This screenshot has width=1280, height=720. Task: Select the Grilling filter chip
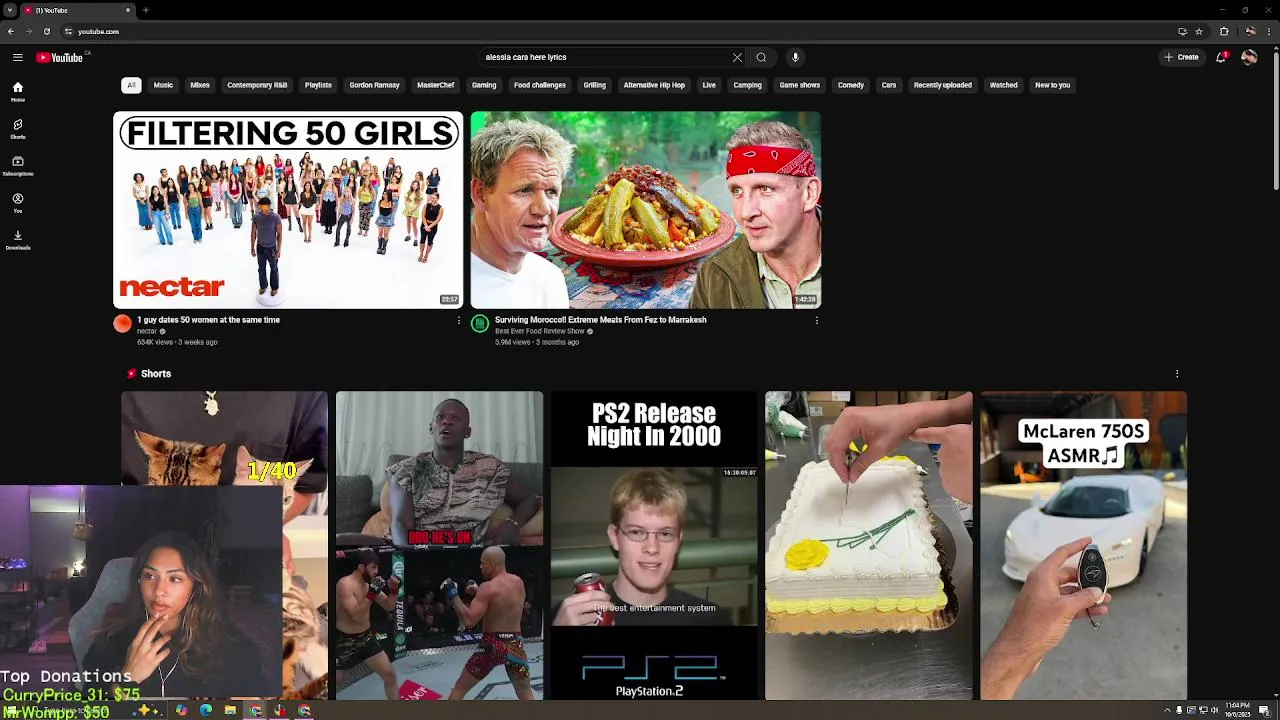594,85
